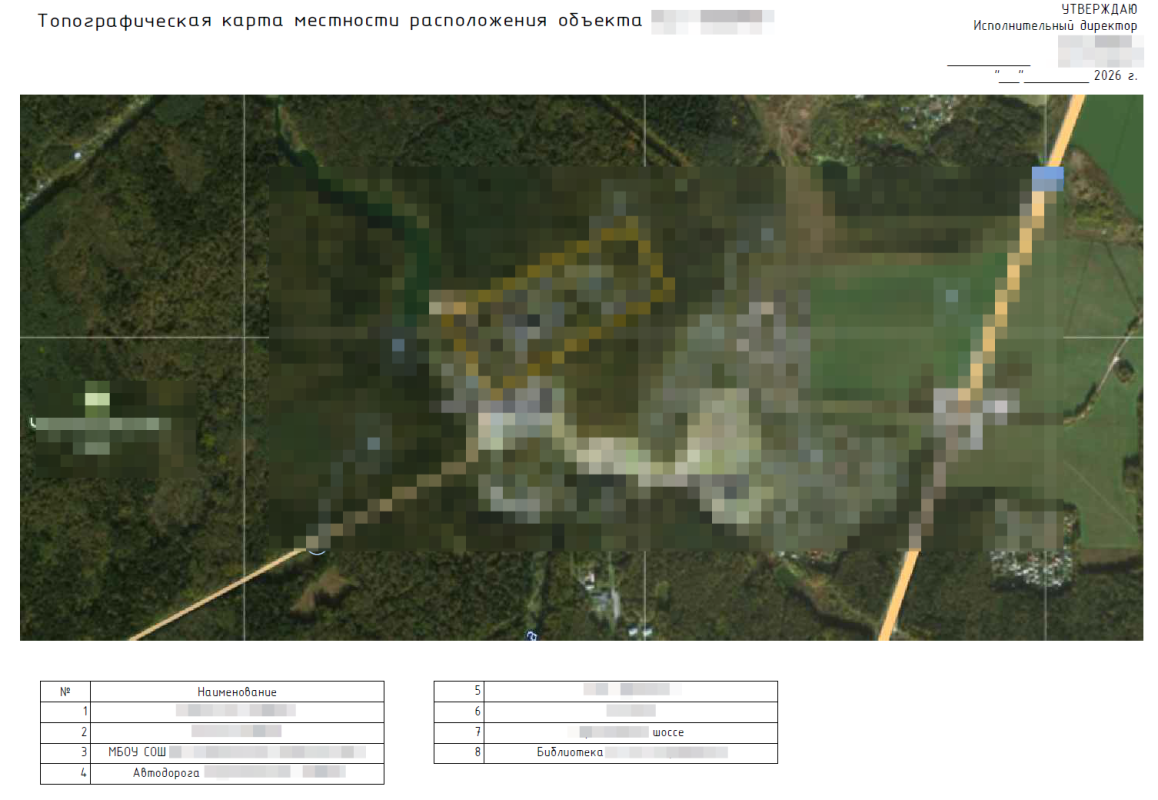This screenshot has width=1158, height=800.
Task: Click the number 5 cell in legend table
Action: (459, 691)
